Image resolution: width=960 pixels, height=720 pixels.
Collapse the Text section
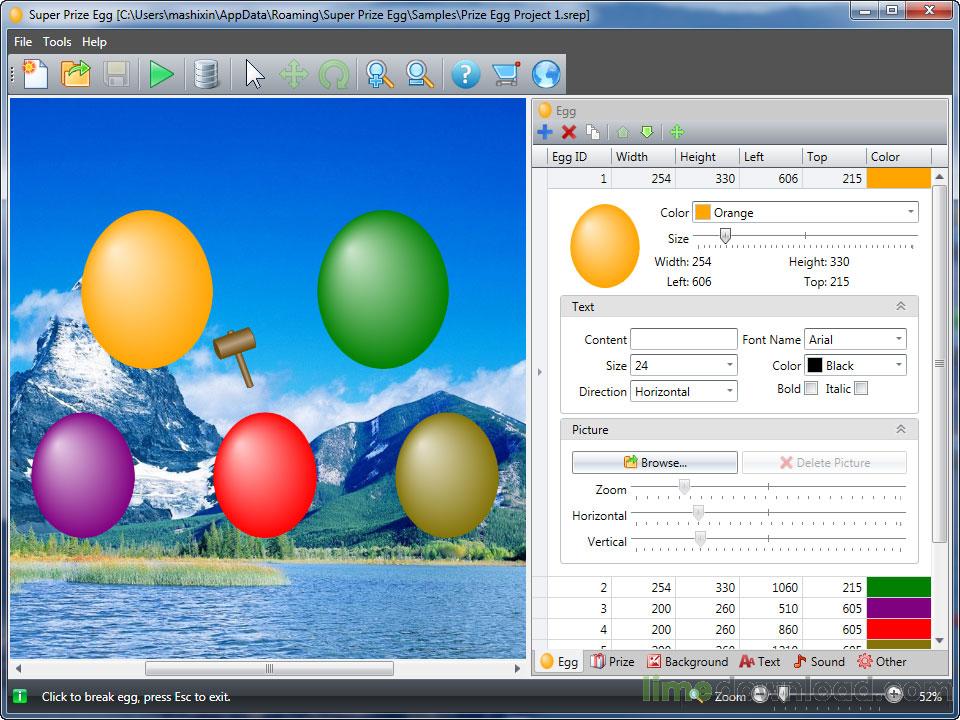click(900, 307)
